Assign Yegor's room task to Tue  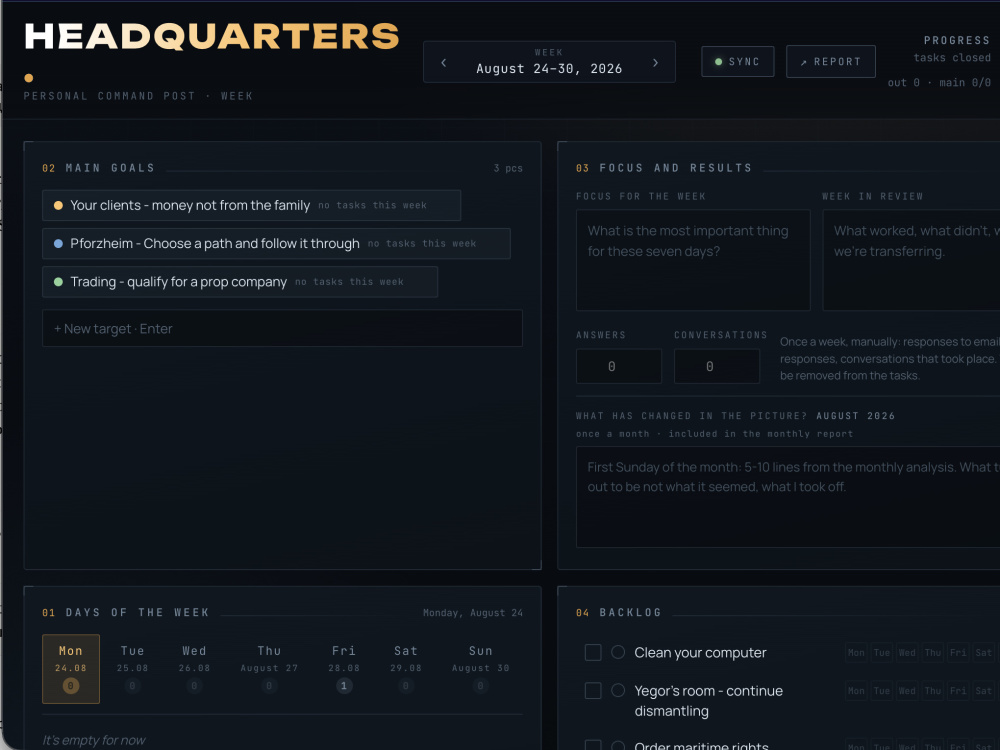[x=882, y=691]
